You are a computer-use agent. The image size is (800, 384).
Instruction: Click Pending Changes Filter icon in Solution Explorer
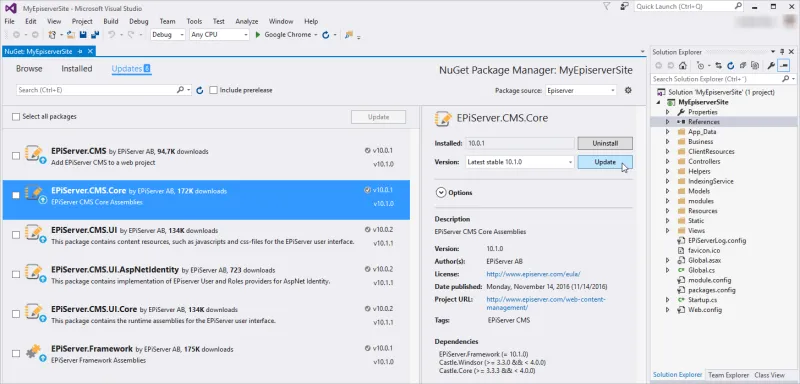pyautogui.click(x=701, y=65)
